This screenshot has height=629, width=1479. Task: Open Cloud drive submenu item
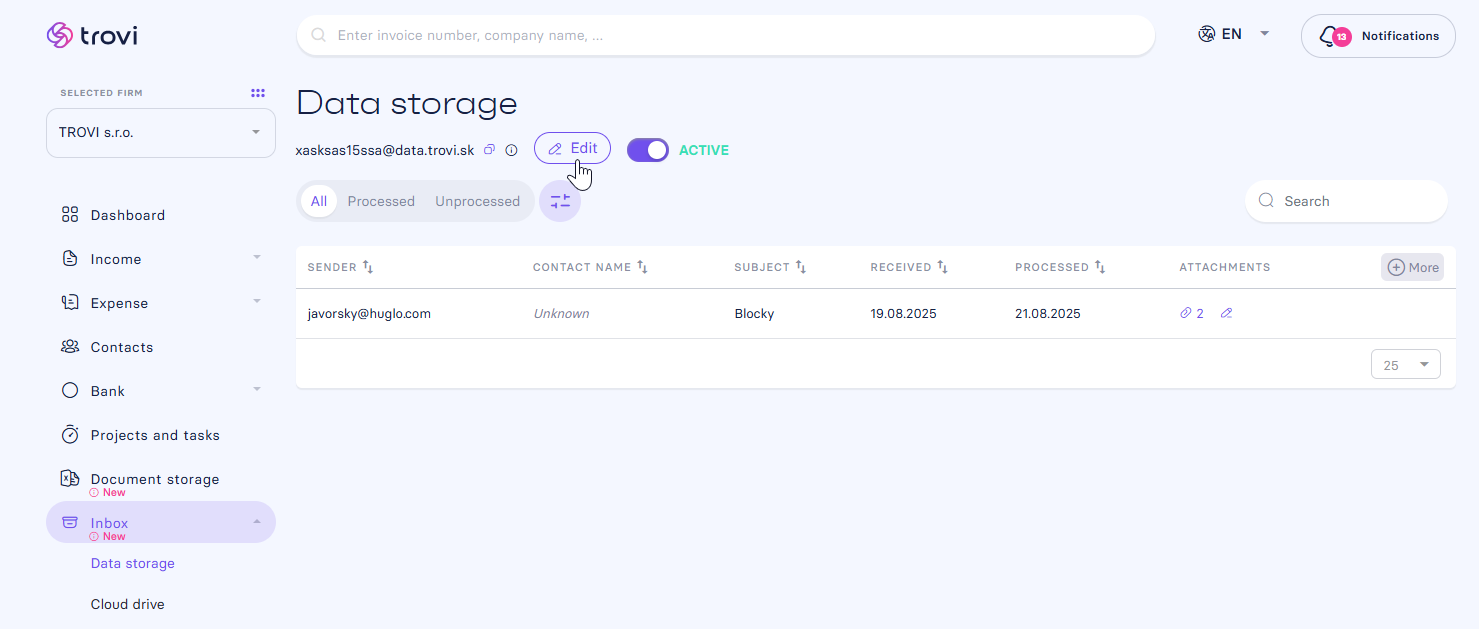tap(128, 604)
